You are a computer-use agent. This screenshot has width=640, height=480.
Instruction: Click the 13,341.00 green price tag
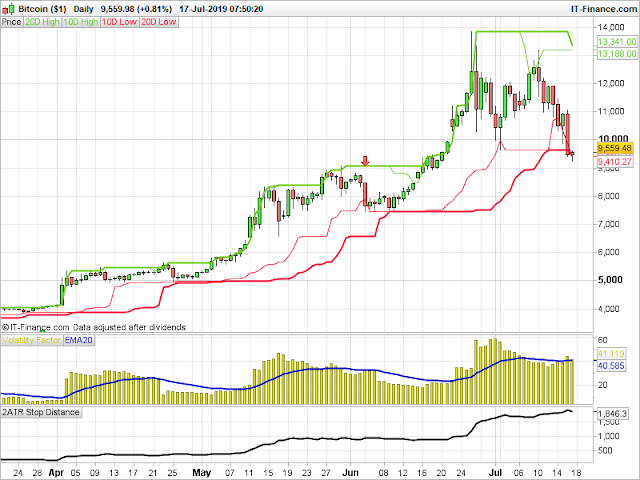point(617,42)
